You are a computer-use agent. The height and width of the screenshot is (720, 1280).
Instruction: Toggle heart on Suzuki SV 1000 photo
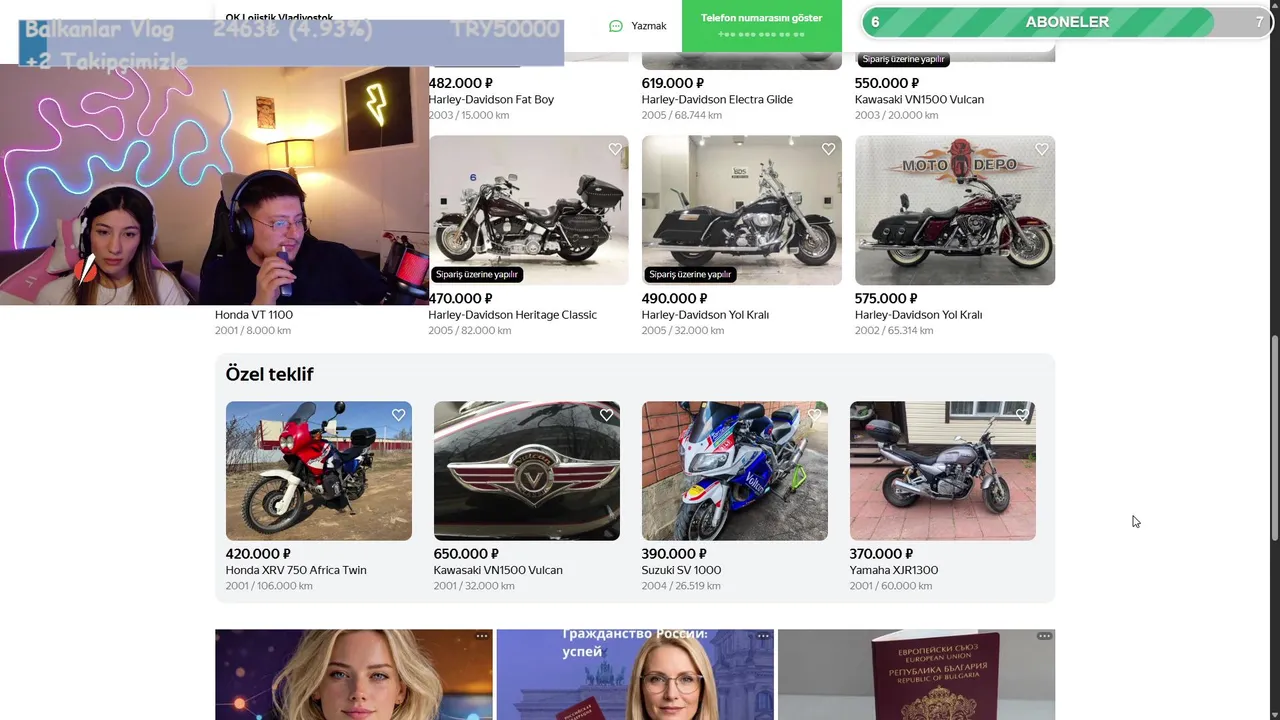click(814, 415)
